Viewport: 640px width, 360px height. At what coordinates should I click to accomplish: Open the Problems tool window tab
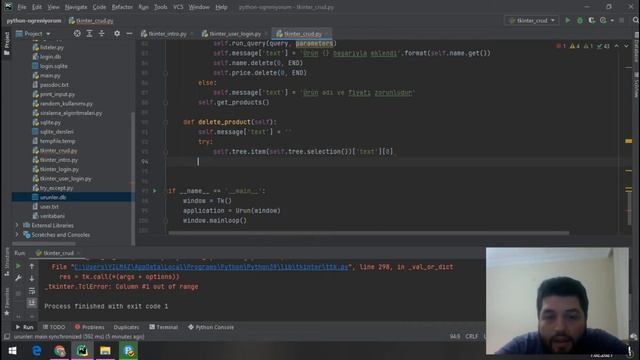pos(89,327)
